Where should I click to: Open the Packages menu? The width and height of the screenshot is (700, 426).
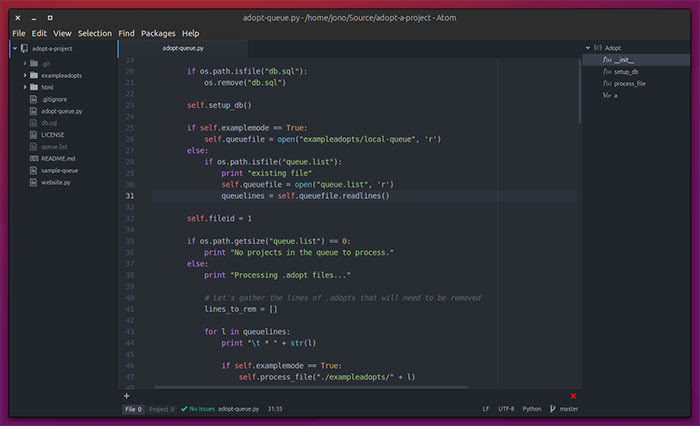[x=158, y=33]
